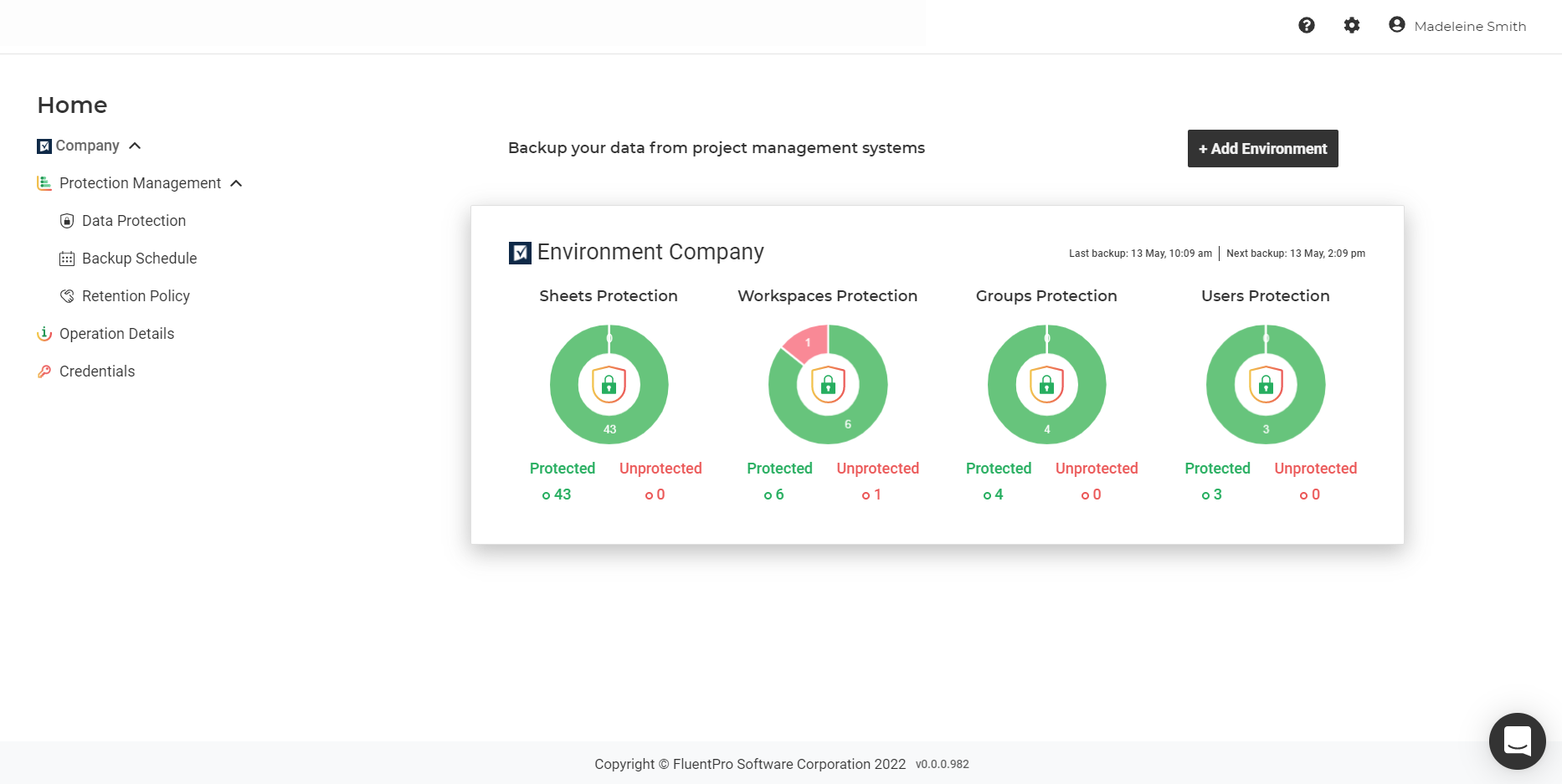
Task: Click Unprotected legend under Groups Protection
Action: click(x=1097, y=469)
